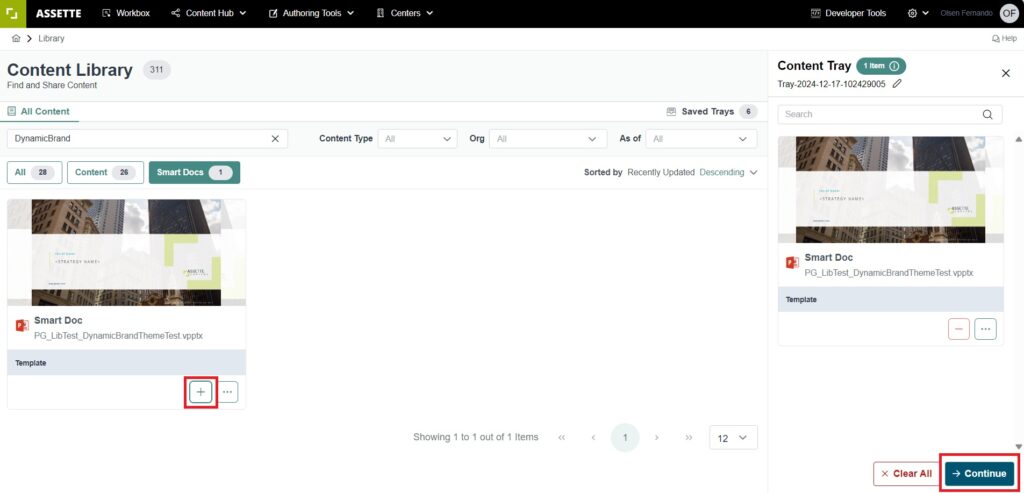The image size is (1024, 493).
Task: Expand the Org filter dropdown
Action: click(548, 139)
